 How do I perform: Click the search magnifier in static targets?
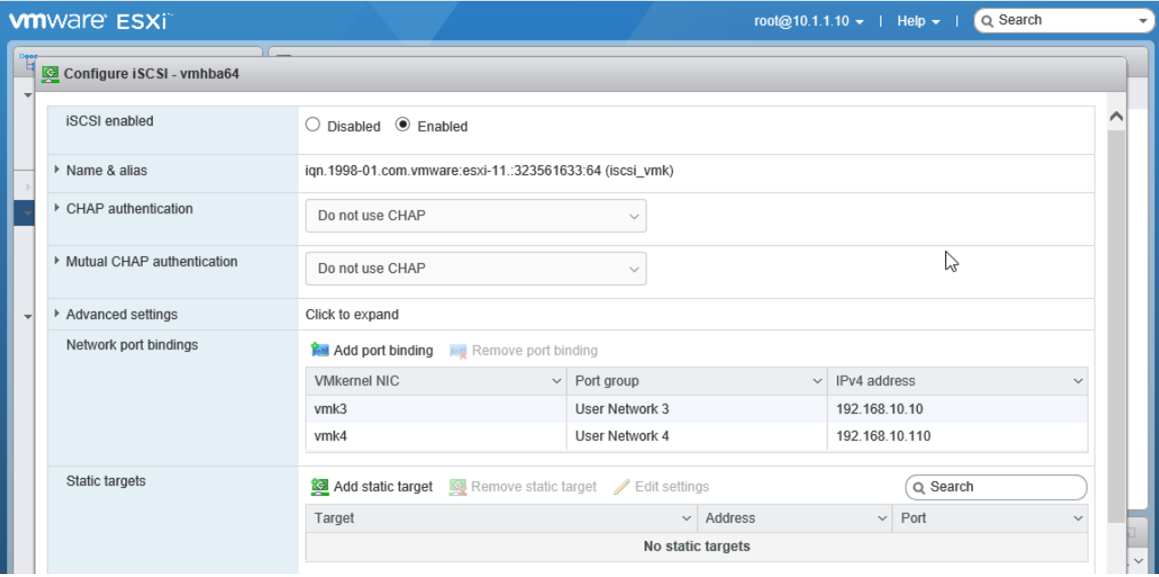tap(919, 487)
